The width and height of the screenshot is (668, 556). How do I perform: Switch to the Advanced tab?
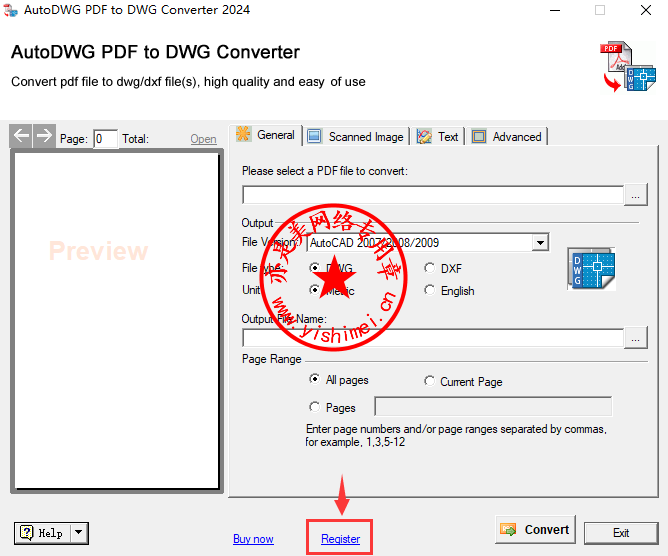click(x=507, y=137)
